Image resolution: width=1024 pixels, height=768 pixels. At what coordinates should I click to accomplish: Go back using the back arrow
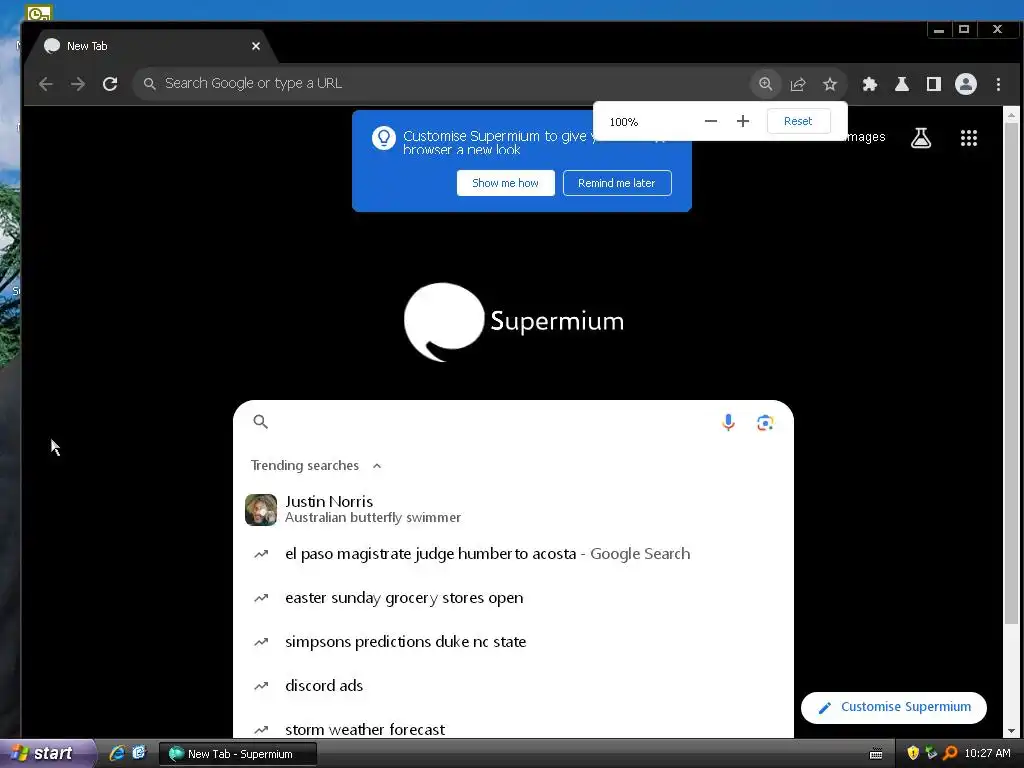[x=46, y=84]
